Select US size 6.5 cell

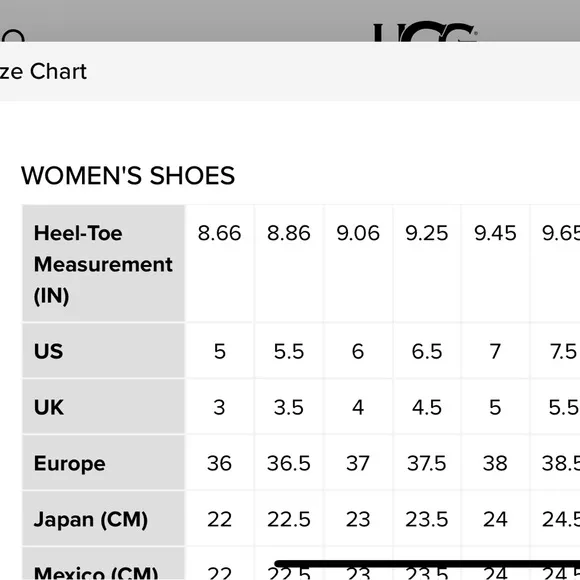point(426,351)
